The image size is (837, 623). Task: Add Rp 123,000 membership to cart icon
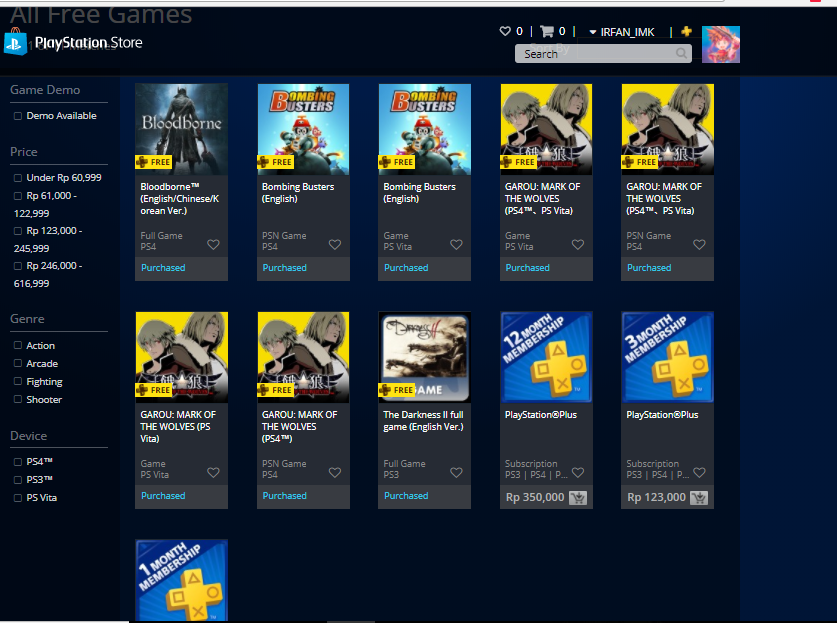699,498
